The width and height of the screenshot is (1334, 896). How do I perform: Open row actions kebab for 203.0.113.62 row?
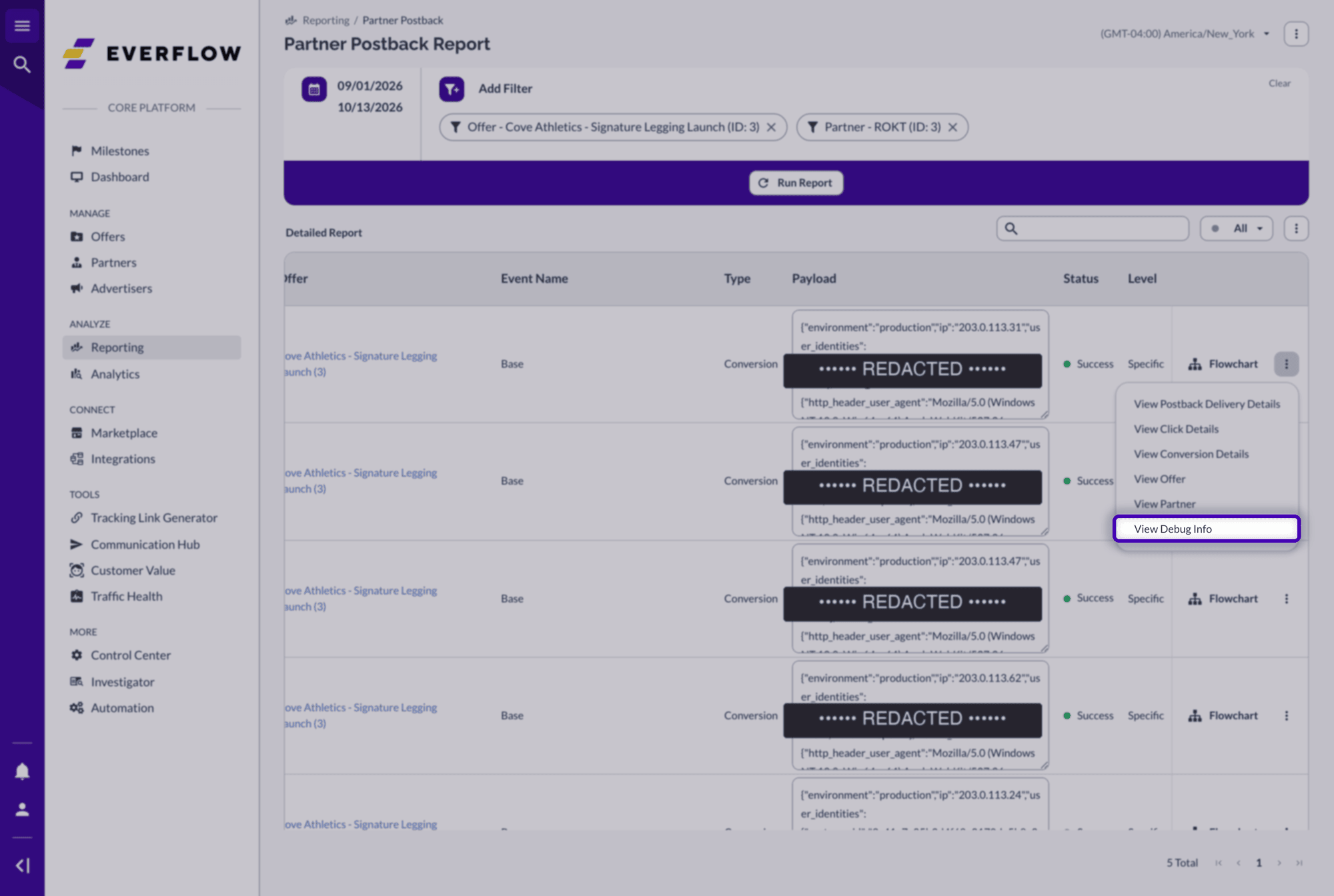click(1287, 715)
